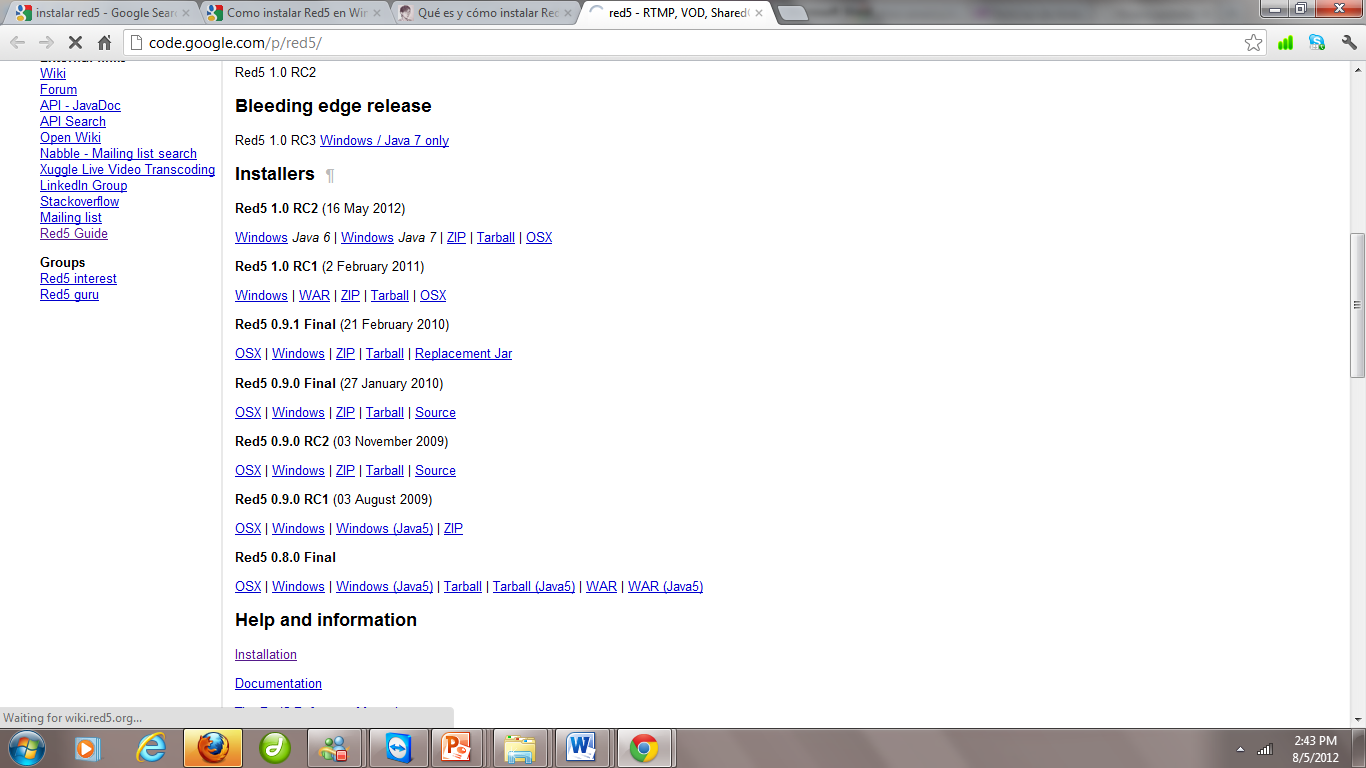Open the Home page icon
Image resolution: width=1366 pixels, height=768 pixels.
coord(104,43)
